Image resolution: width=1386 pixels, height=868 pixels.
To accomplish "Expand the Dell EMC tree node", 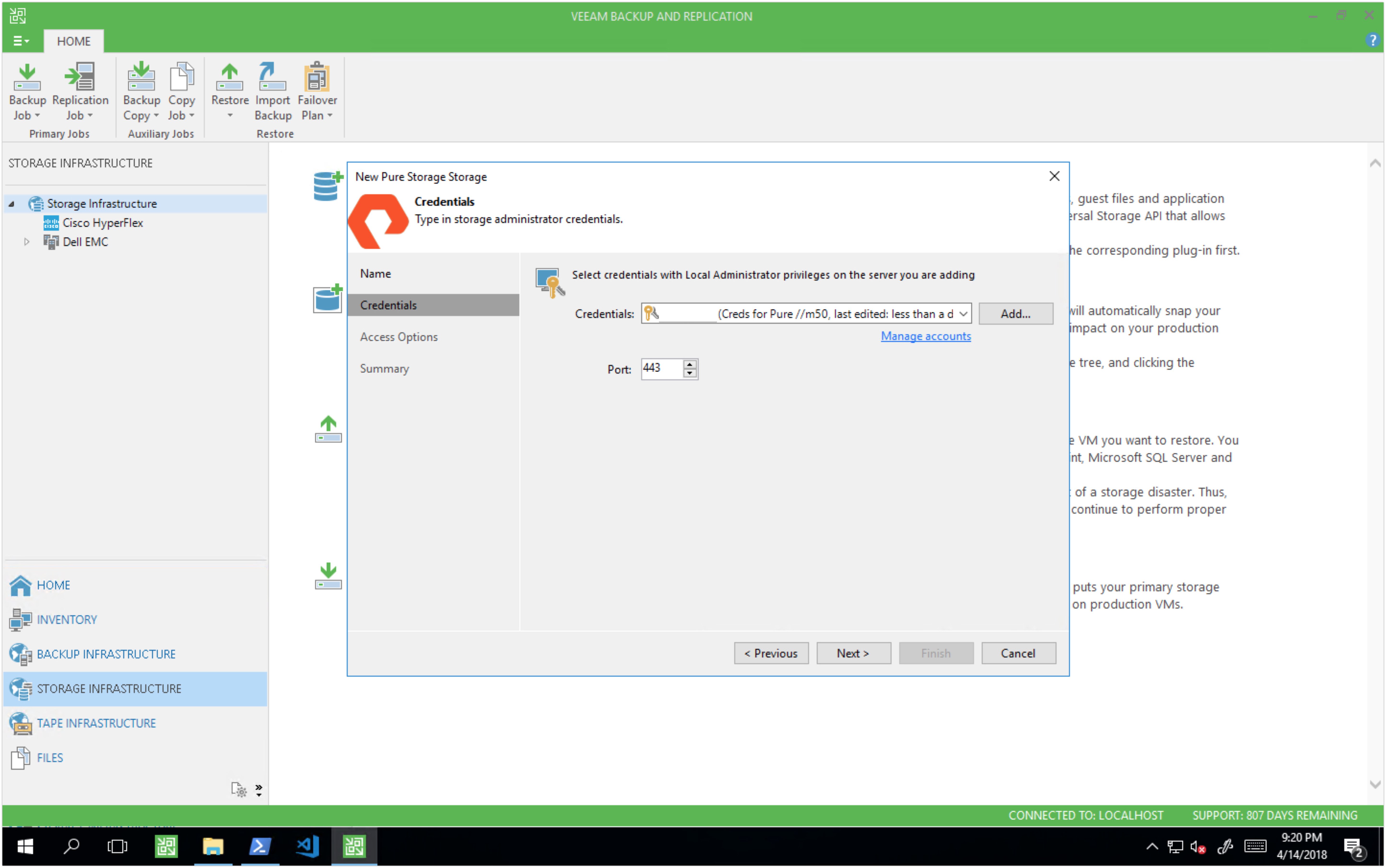I will tap(26, 242).
